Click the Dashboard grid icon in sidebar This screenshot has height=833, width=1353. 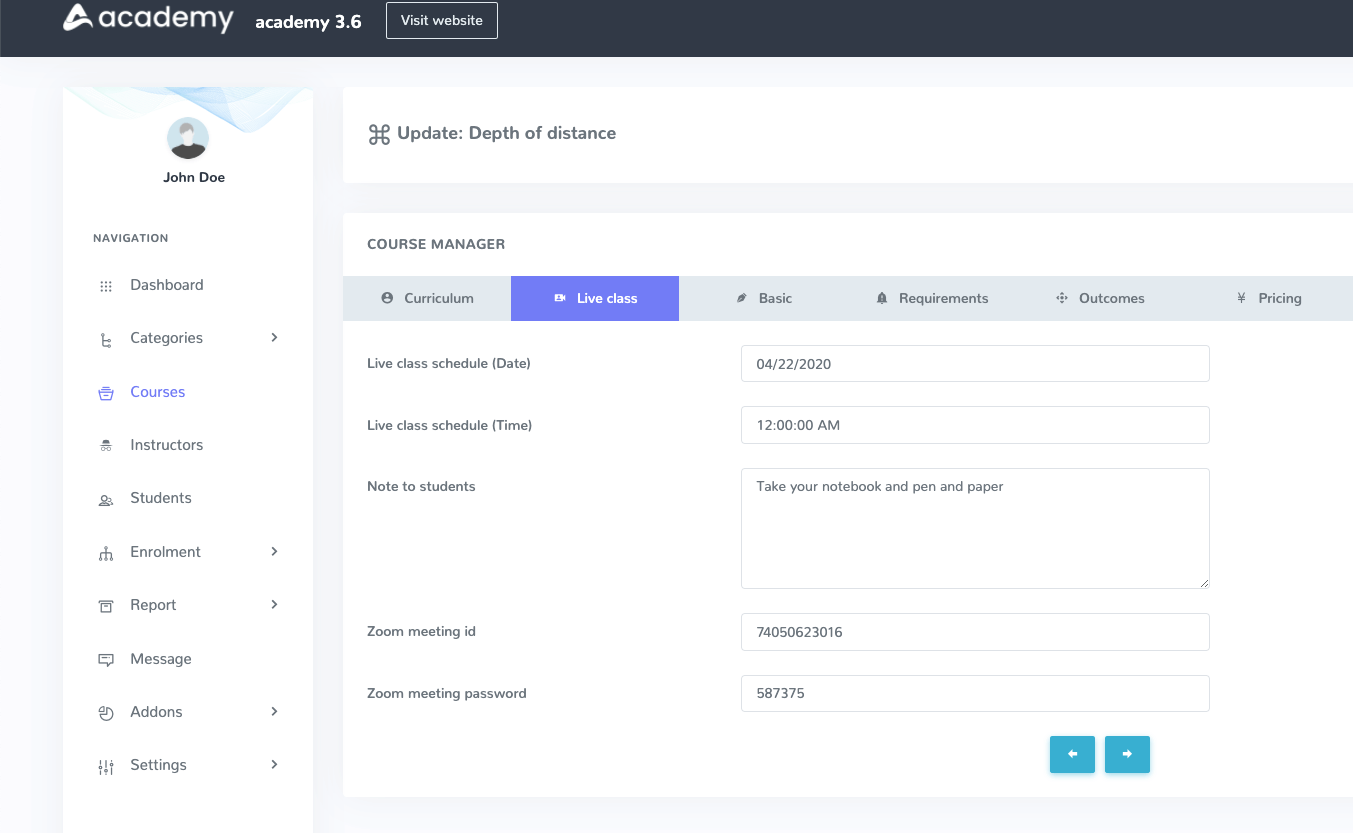point(106,286)
